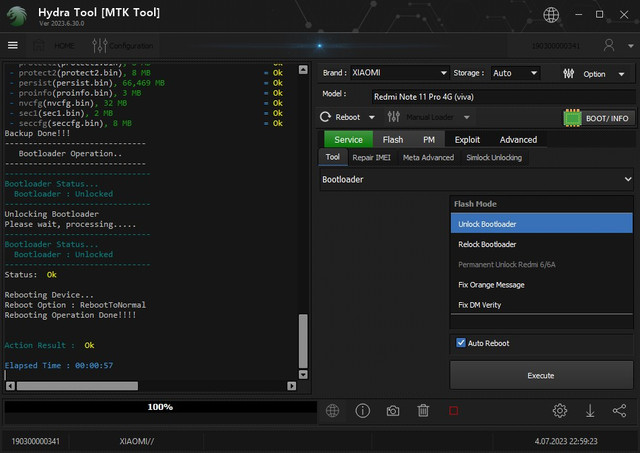Click 'XIAOMI//' in the status bar
The image size is (640, 453).
[x=137, y=441]
